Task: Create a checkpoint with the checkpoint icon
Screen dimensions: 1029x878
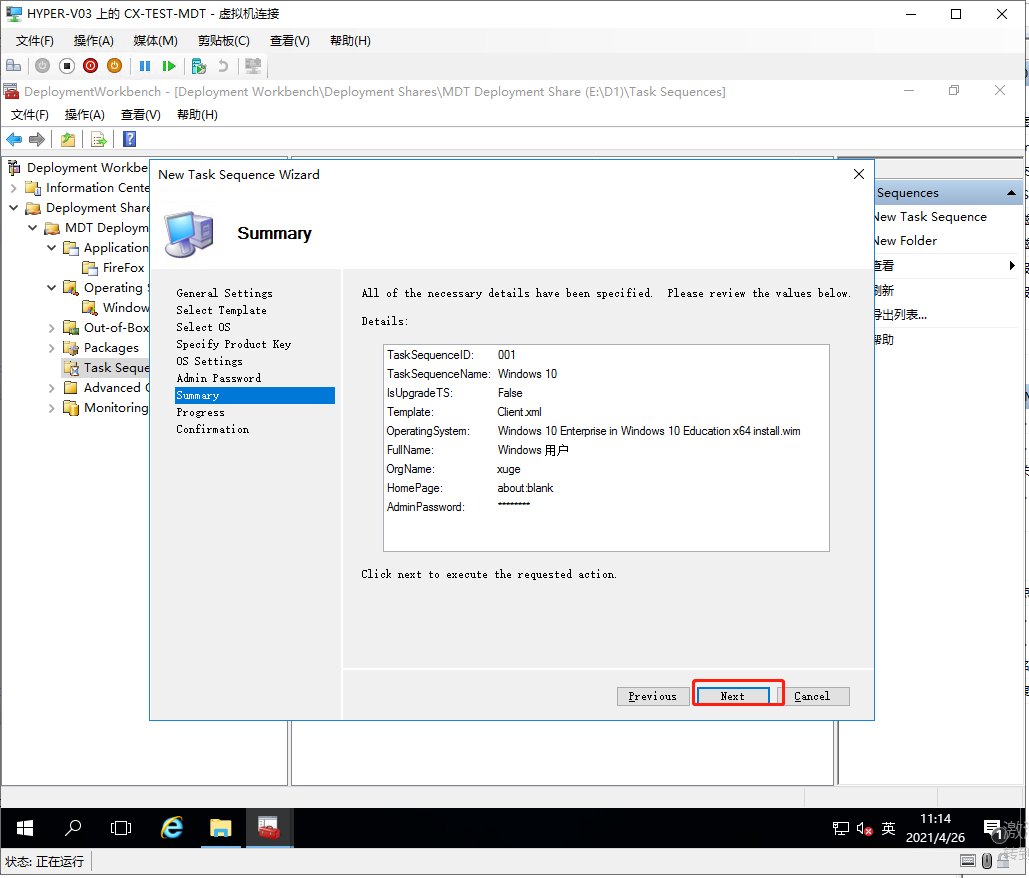Action: tap(198, 66)
